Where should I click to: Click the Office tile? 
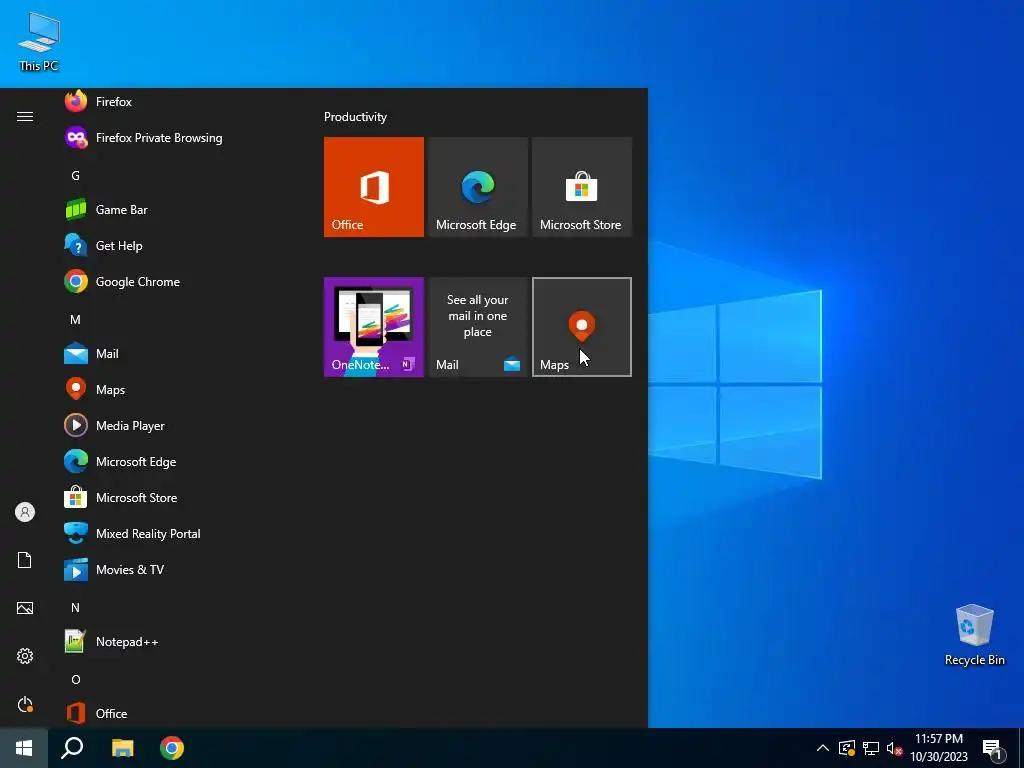point(374,187)
